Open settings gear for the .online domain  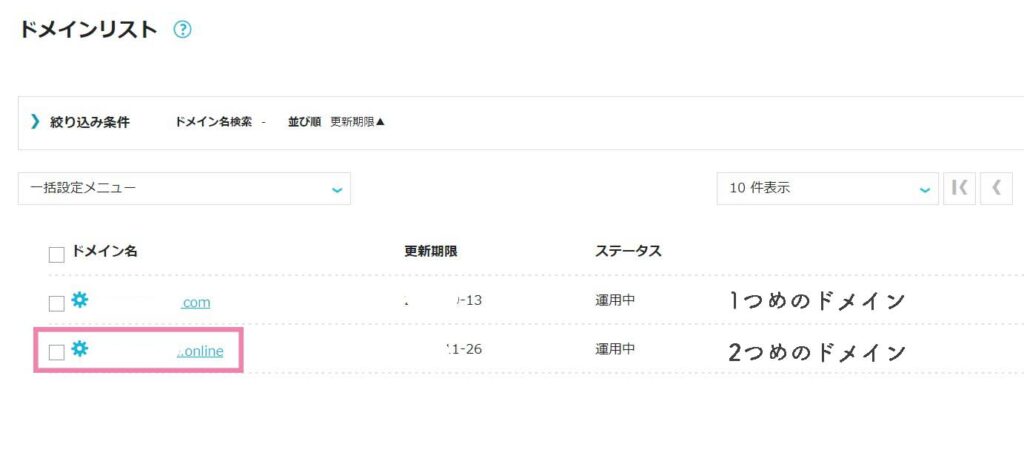coord(79,349)
